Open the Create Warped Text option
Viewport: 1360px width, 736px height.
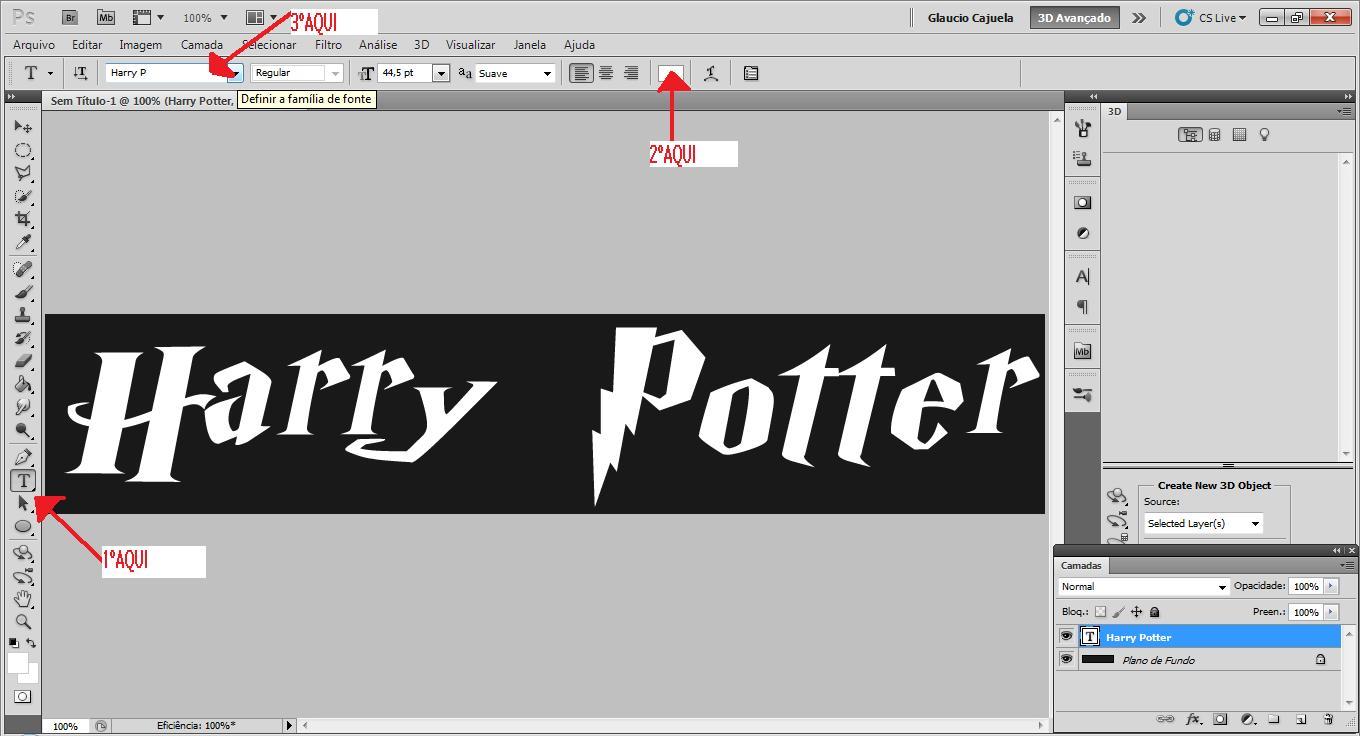point(711,73)
